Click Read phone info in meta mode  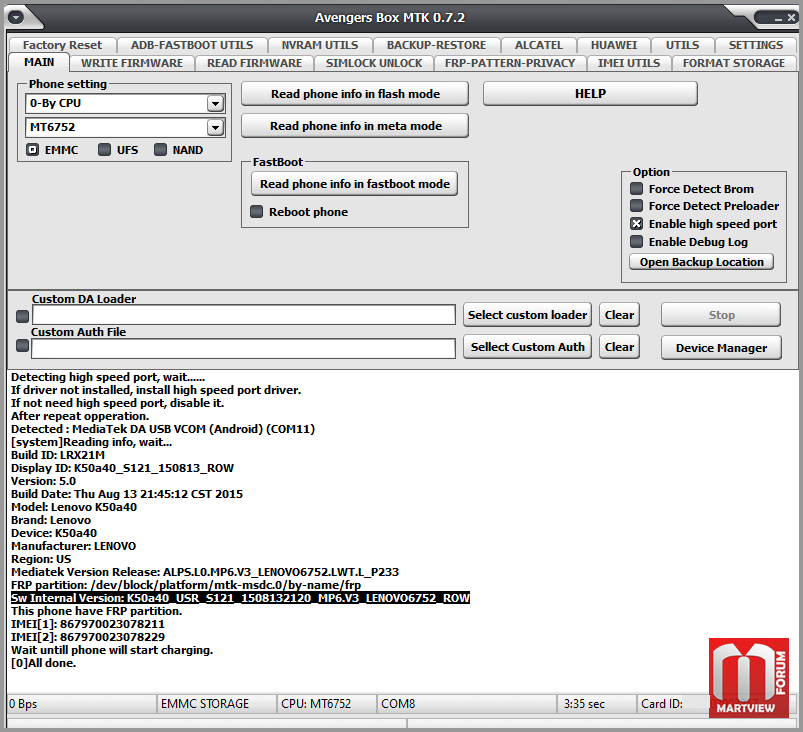[x=355, y=126]
